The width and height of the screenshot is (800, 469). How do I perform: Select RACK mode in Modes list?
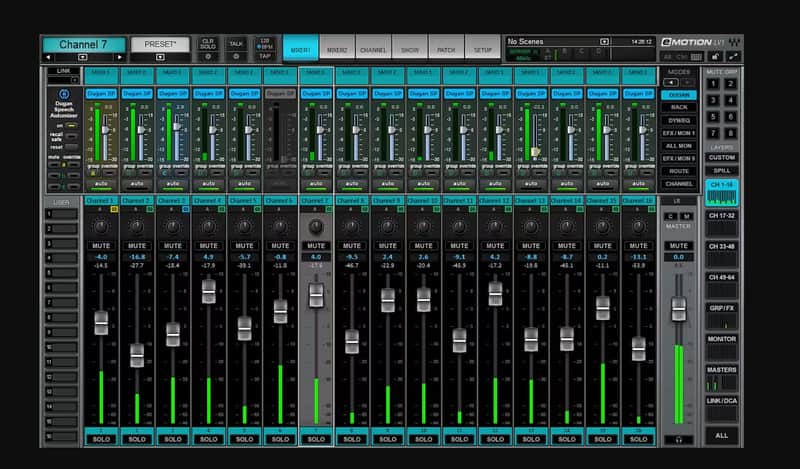pos(679,108)
